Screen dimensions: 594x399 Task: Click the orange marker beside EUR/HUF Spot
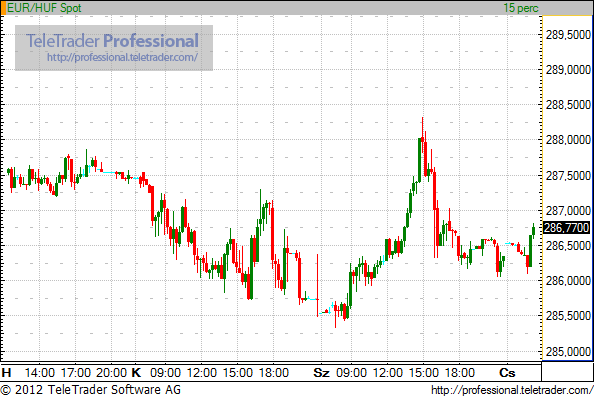(3, 8)
